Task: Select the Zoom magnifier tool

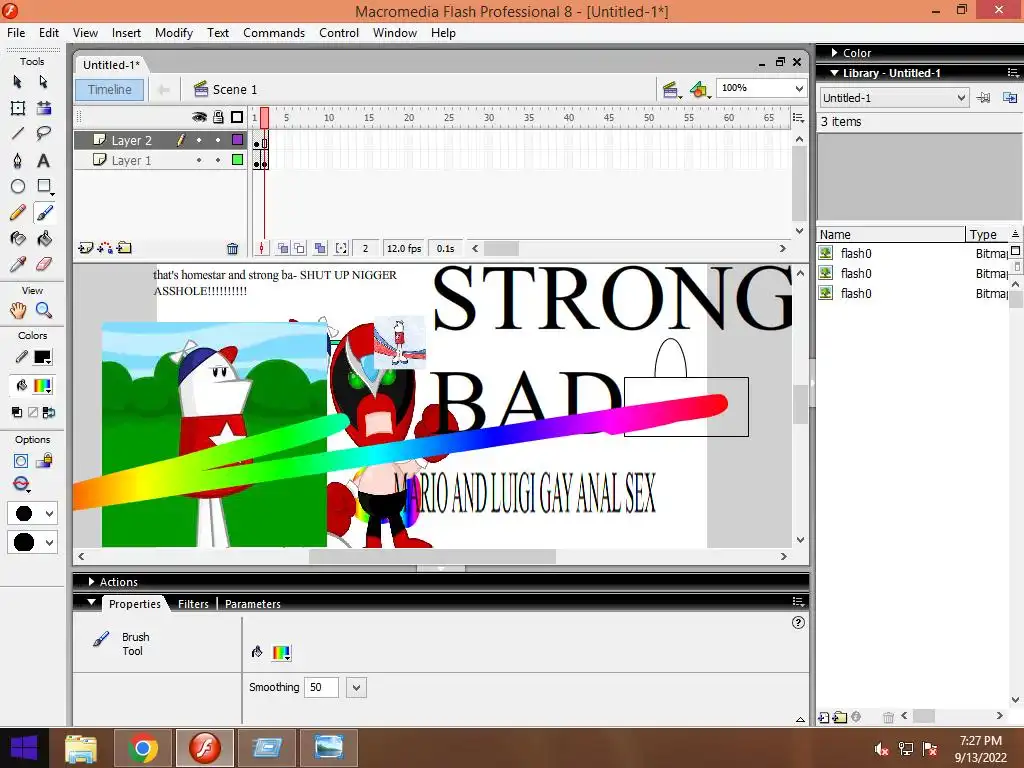Action: (x=44, y=310)
